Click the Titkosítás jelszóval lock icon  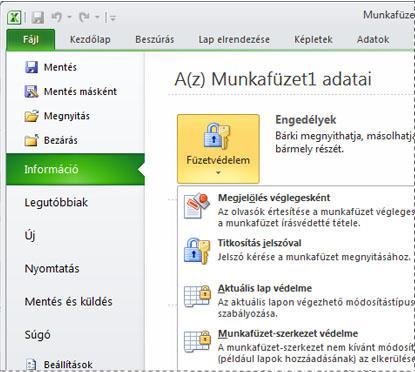click(x=197, y=251)
